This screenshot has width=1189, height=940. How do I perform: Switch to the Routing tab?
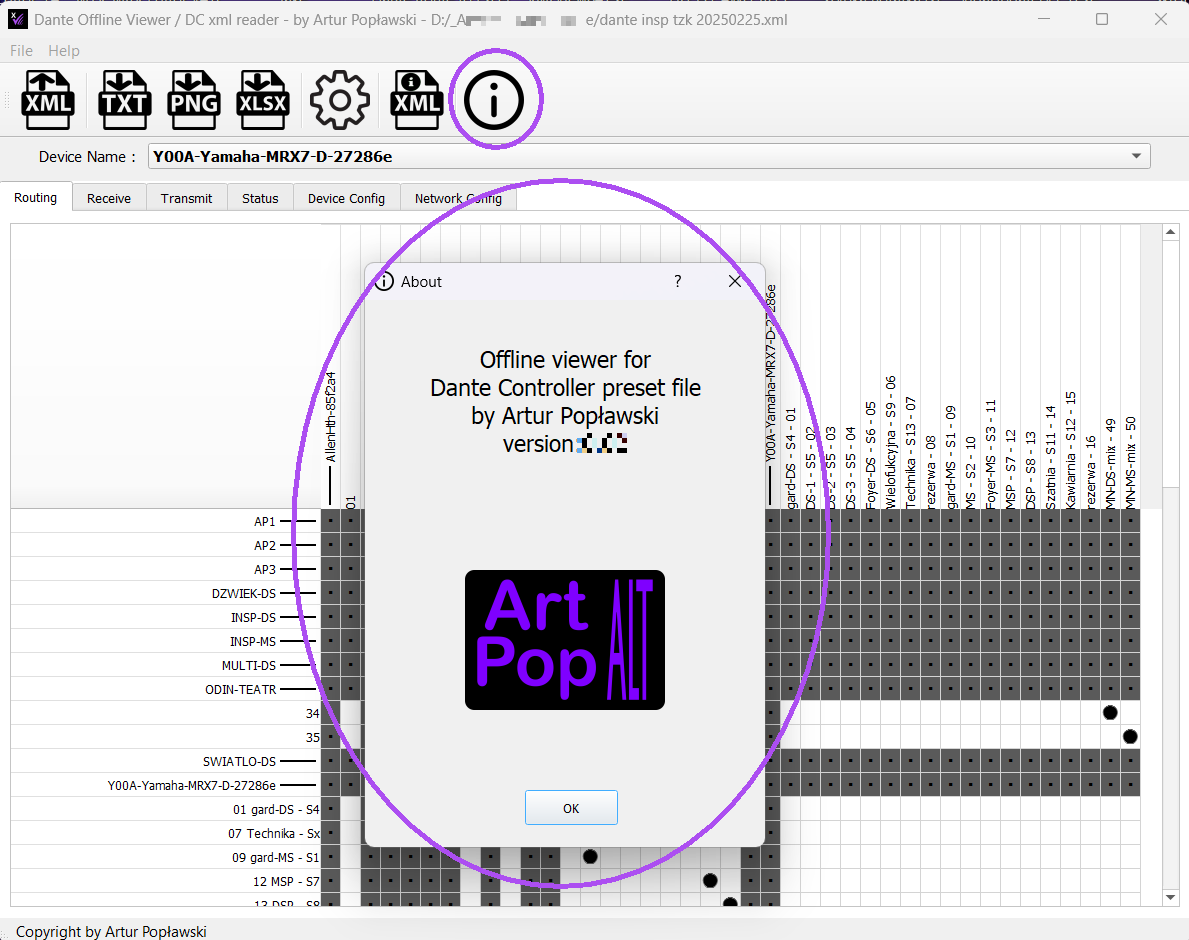[x=36, y=197]
